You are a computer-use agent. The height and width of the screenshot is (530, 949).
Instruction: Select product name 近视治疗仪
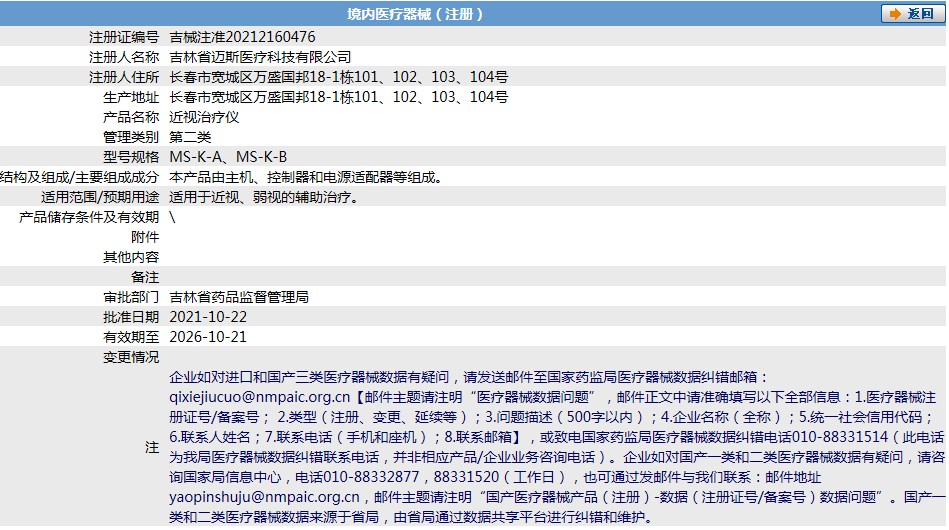click(204, 117)
